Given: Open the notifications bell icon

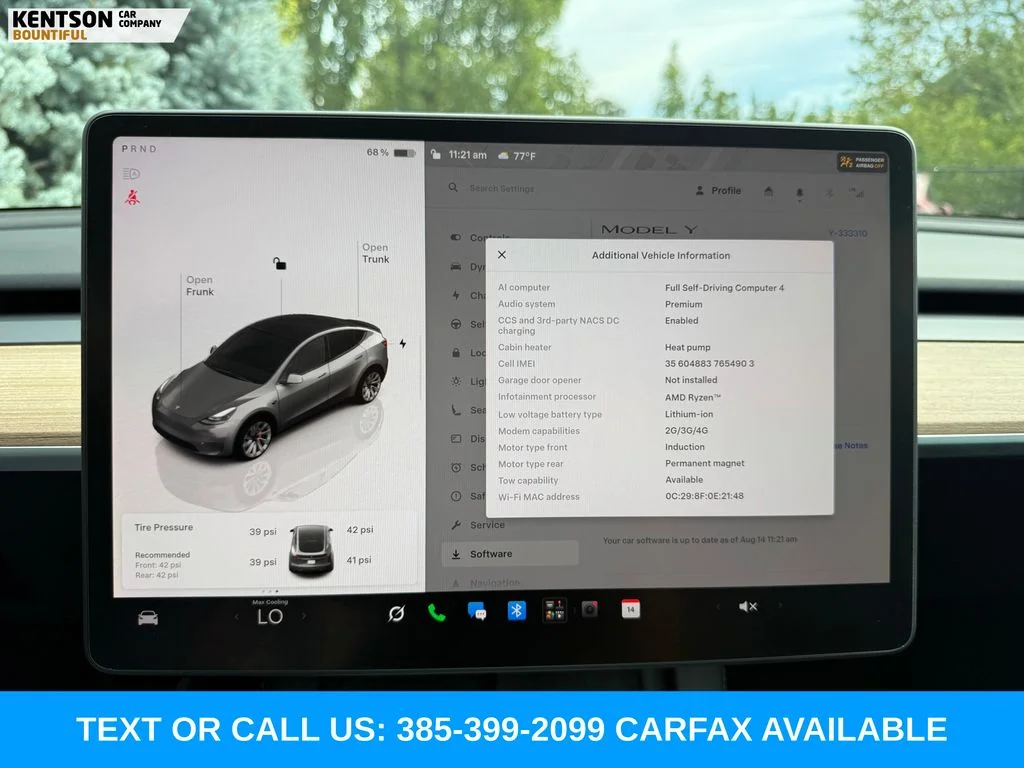Looking at the screenshot, I should tap(799, 193).
